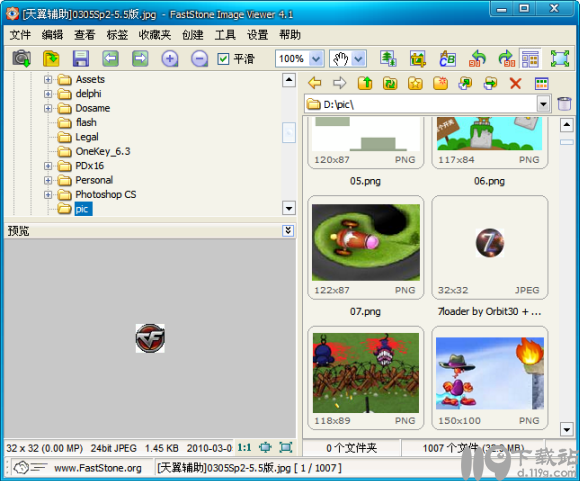Screen dimensions: 580x481
Task: Rotate image left 90 degrees
Action: pyautogui.click(x=477, y=58)
